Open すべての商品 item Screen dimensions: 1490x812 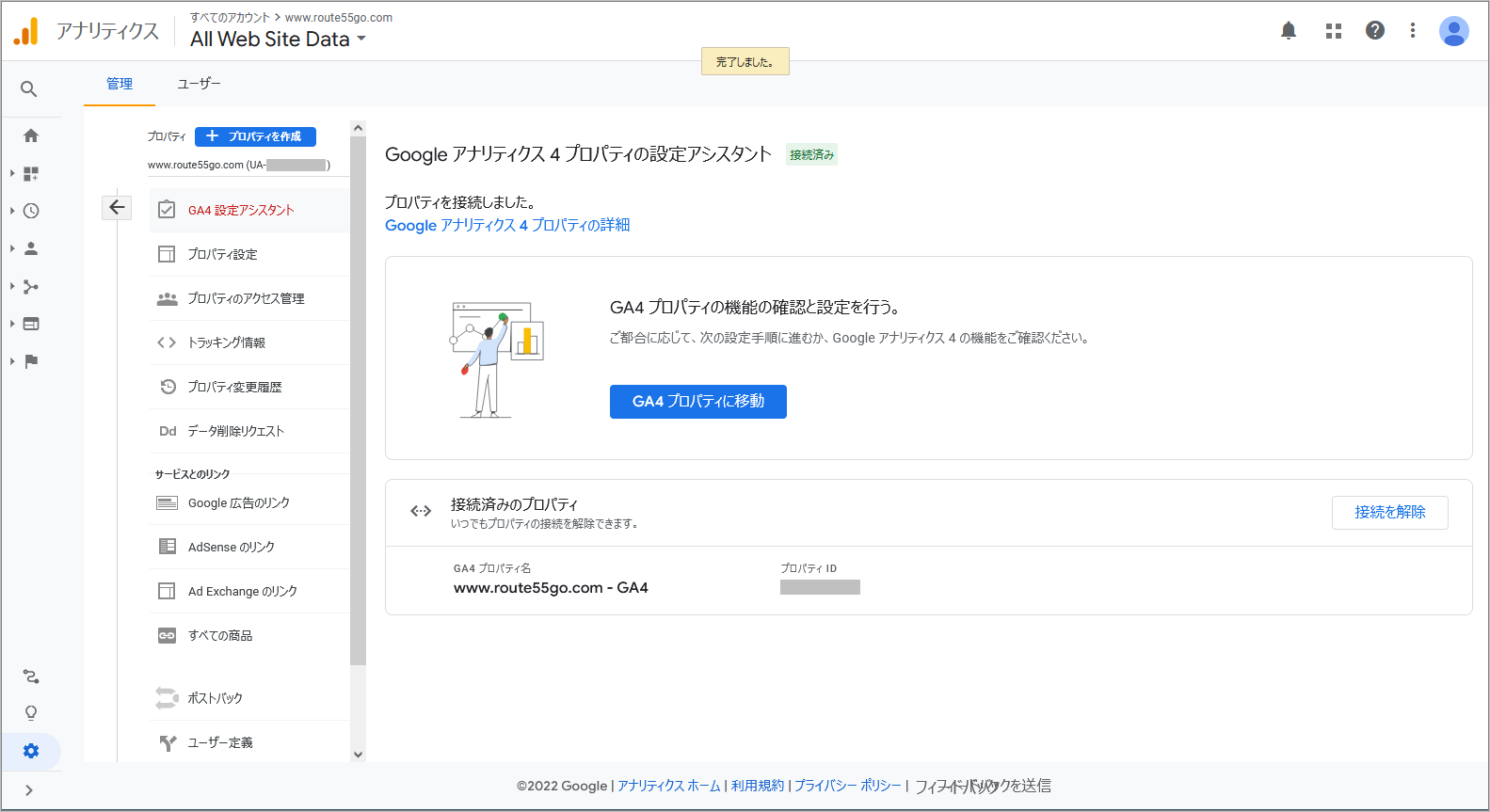click(x=249, y=635)
